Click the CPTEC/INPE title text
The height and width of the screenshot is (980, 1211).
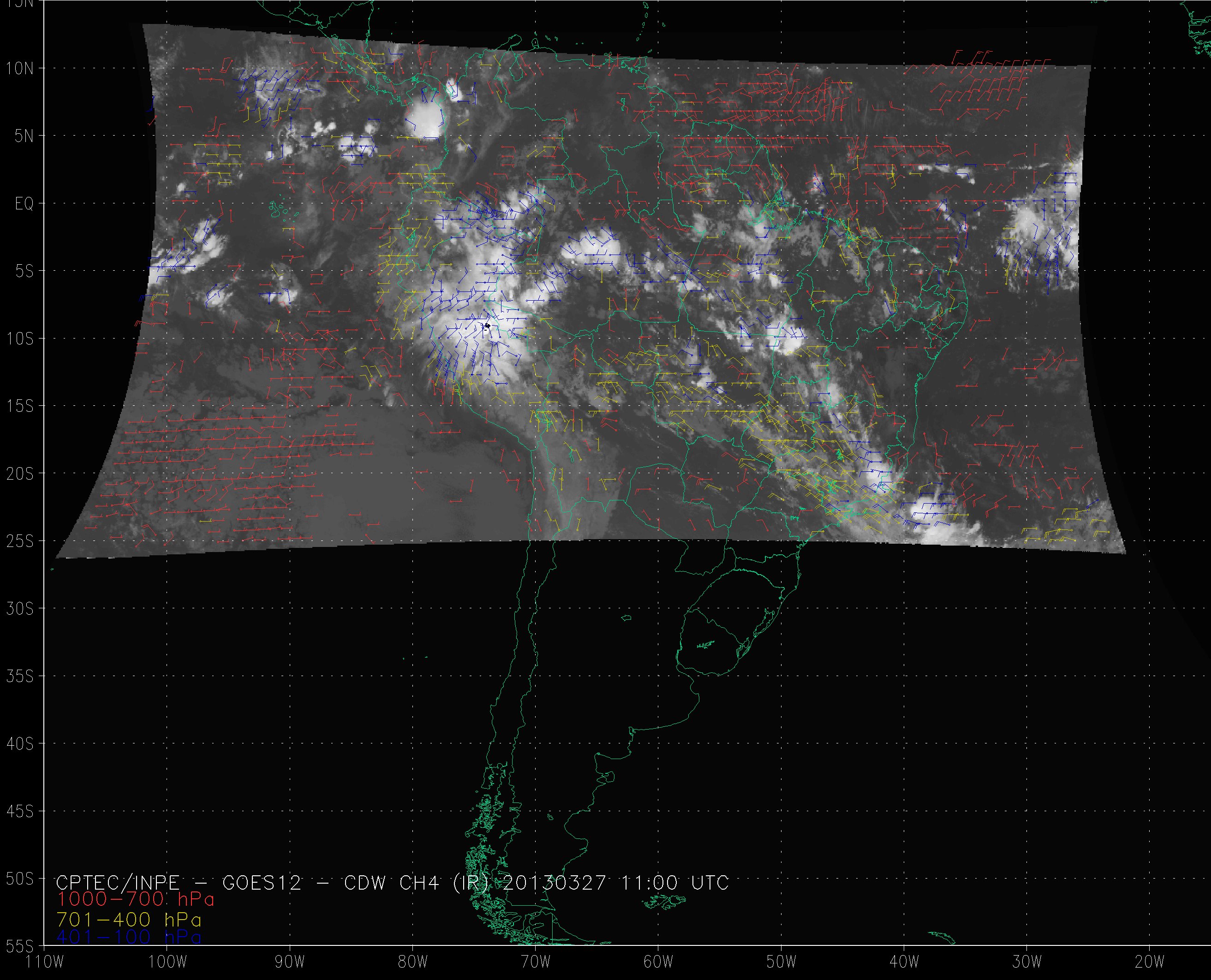coord(118,882)
